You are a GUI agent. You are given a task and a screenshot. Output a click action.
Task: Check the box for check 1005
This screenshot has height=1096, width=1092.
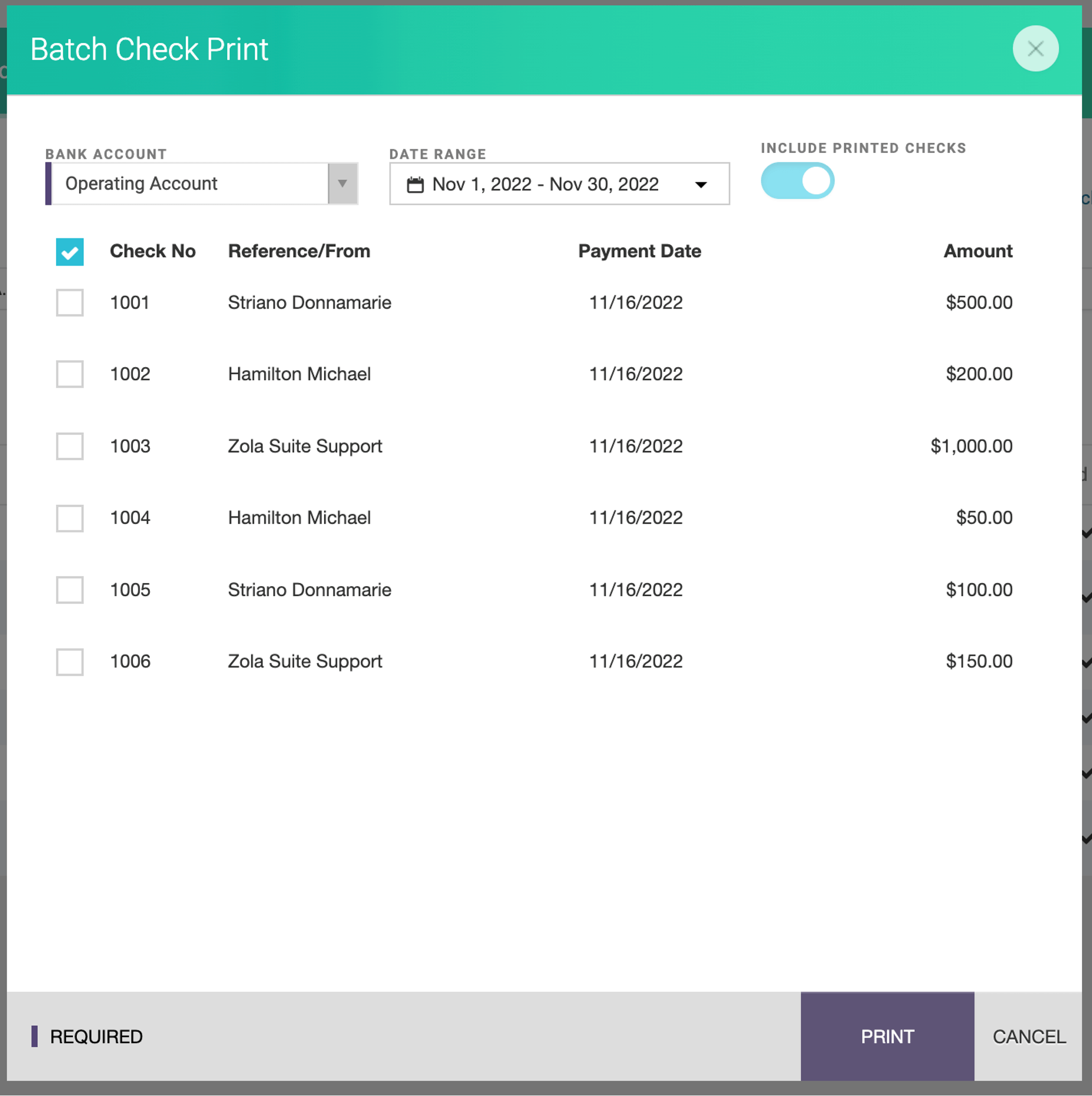pyautogui.click(x=70, y=590)
